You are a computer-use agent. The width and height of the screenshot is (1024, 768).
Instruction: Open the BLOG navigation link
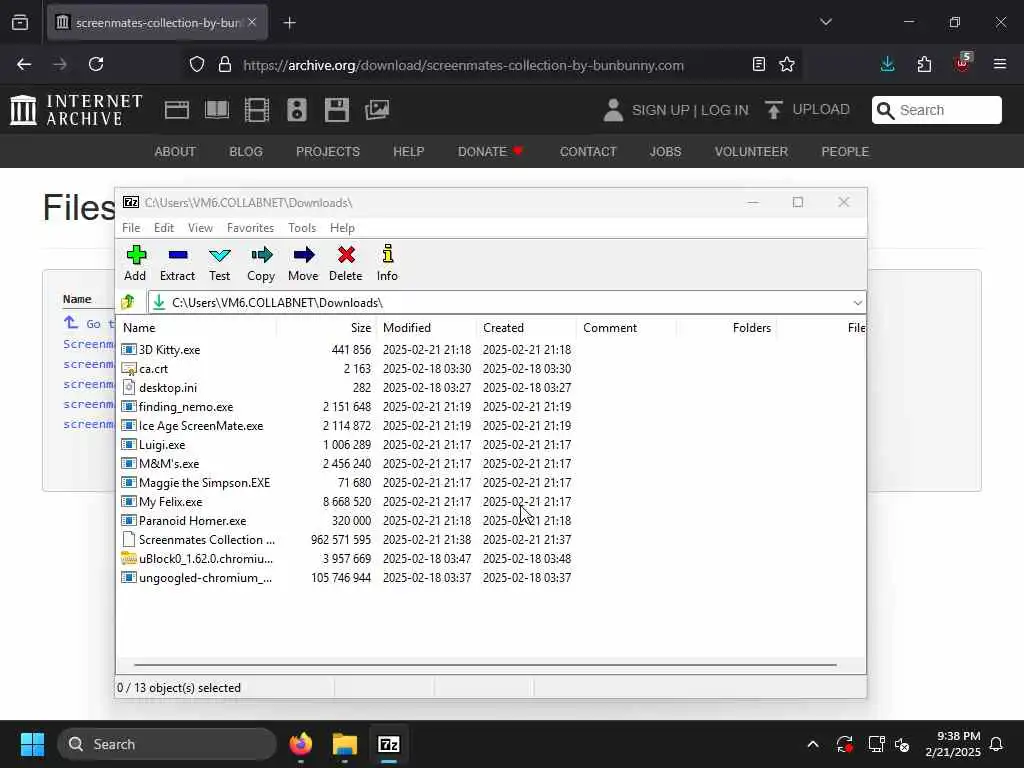(x=246, y=152)
